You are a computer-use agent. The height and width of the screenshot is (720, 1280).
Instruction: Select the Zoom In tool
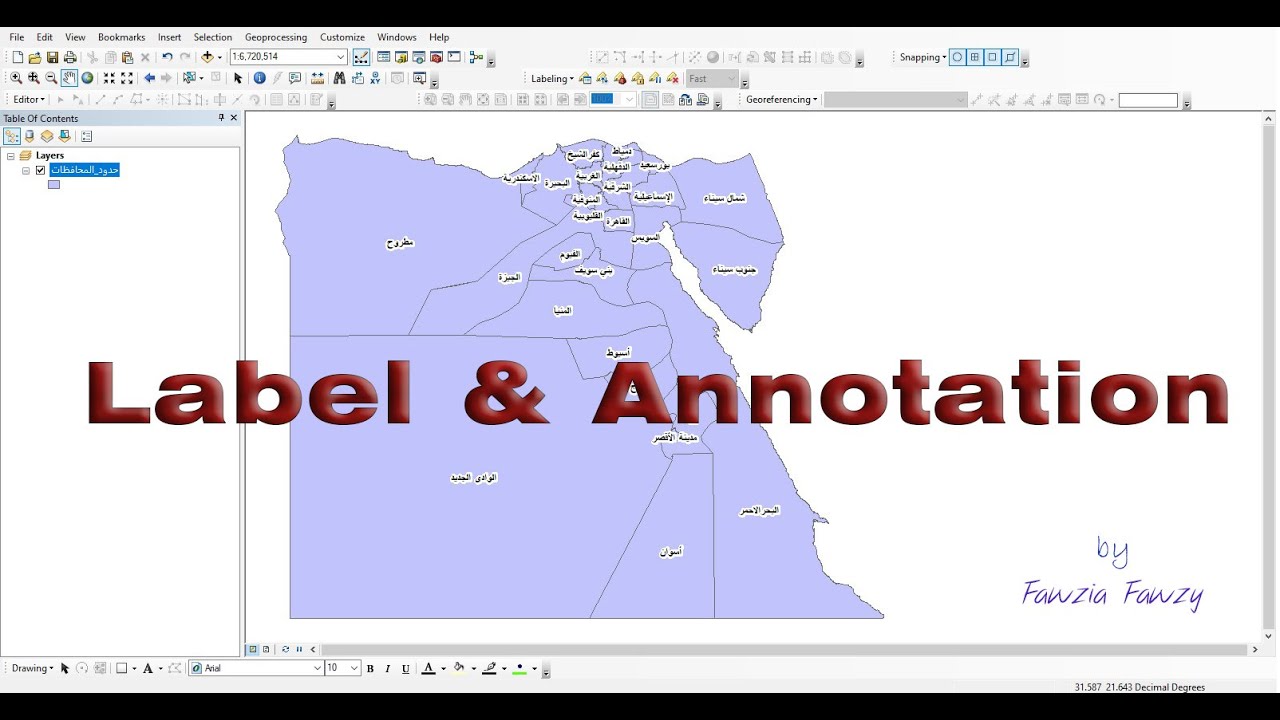tap(16, 78)
